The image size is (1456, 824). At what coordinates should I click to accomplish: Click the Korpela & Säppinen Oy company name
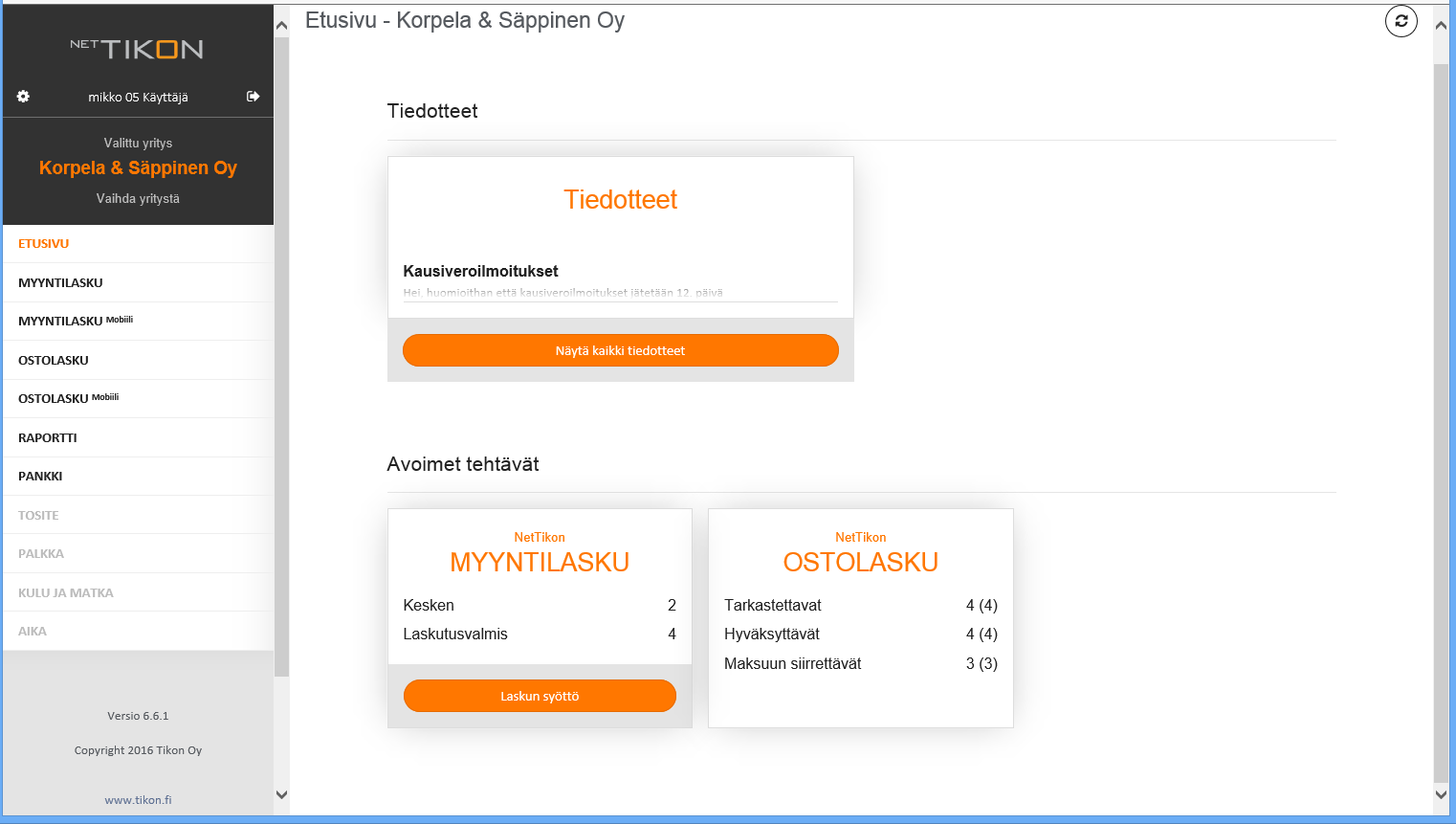(x=138, y=167)
